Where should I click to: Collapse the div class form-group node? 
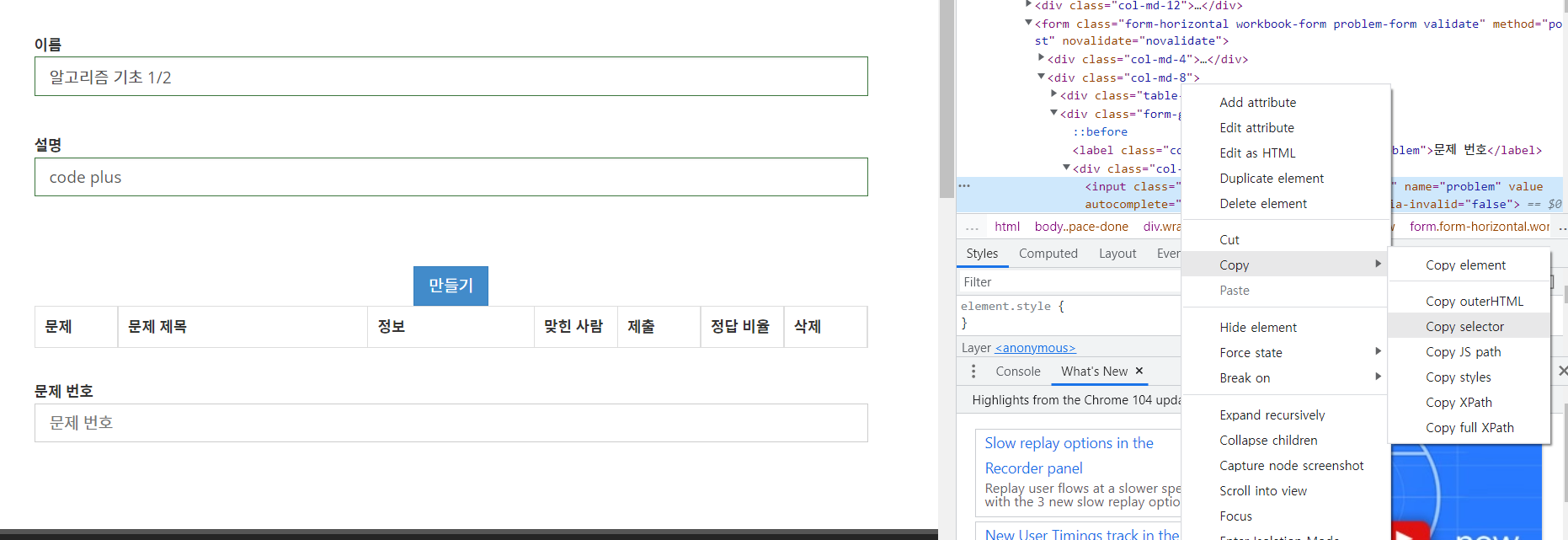(x=1053, y=113)
